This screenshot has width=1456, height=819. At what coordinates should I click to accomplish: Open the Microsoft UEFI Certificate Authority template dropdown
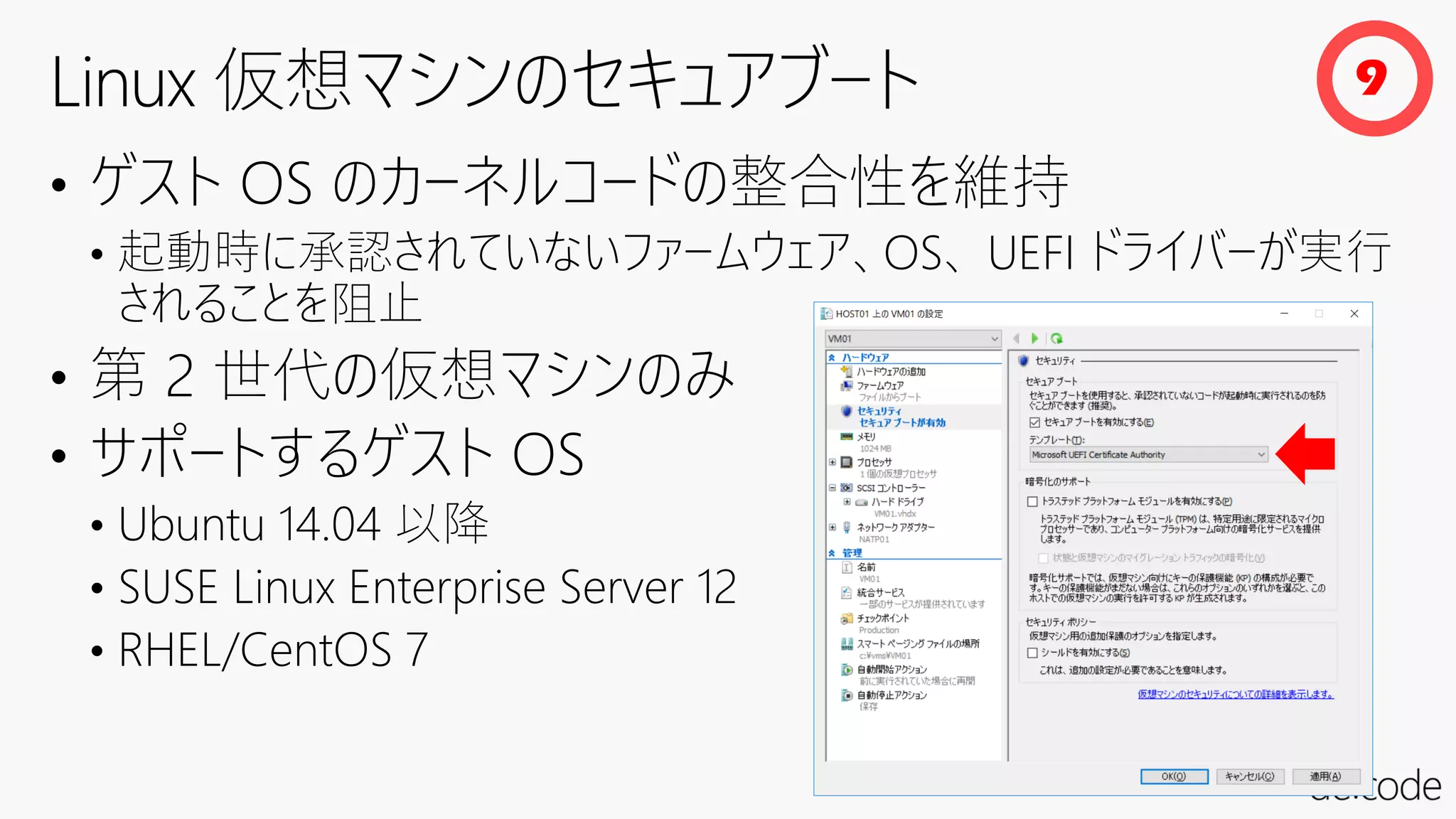[1149, 455]
